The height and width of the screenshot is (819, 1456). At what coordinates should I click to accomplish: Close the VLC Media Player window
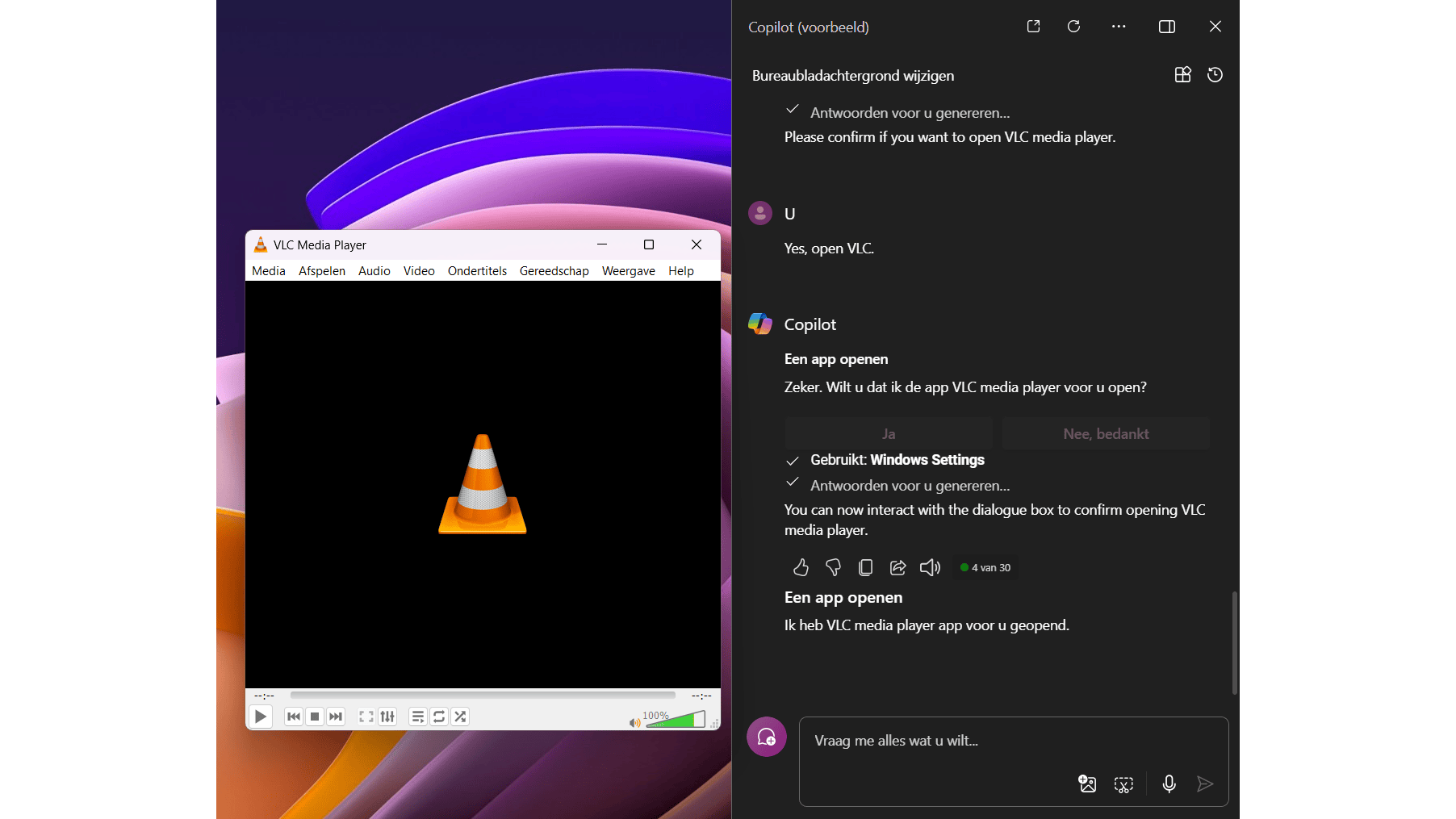click(x=697, y=244)
